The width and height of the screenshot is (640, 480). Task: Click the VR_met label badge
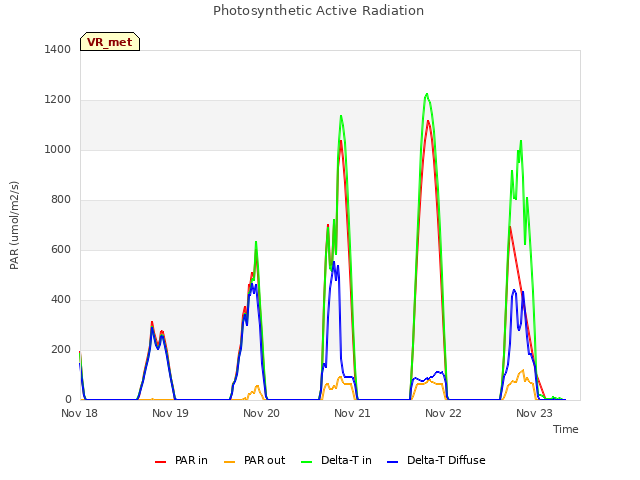click(110, 42)
